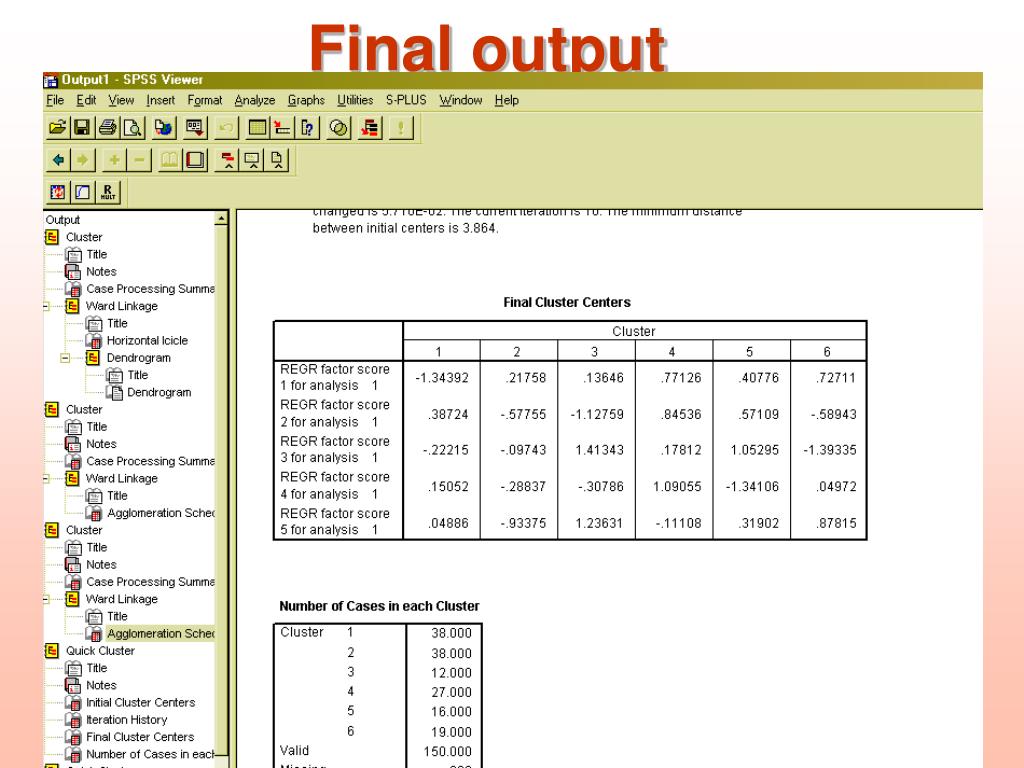
Task: Select the highlighted Agglomeration Schedule outline item
Action: (161, 633)
